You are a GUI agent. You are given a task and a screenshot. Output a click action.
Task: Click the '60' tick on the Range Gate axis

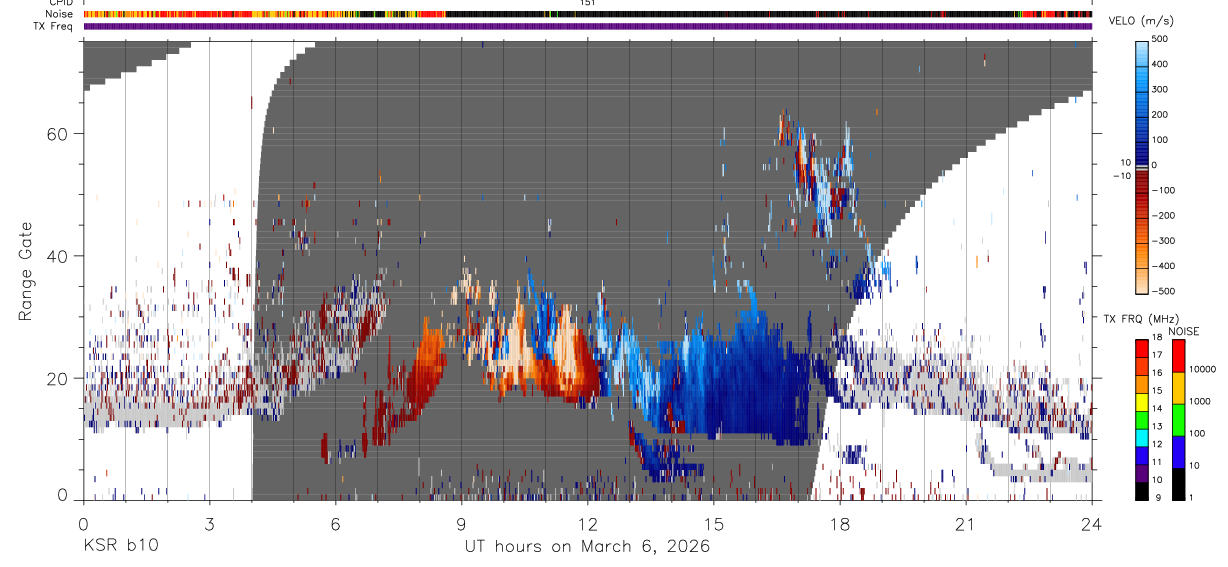57,133
